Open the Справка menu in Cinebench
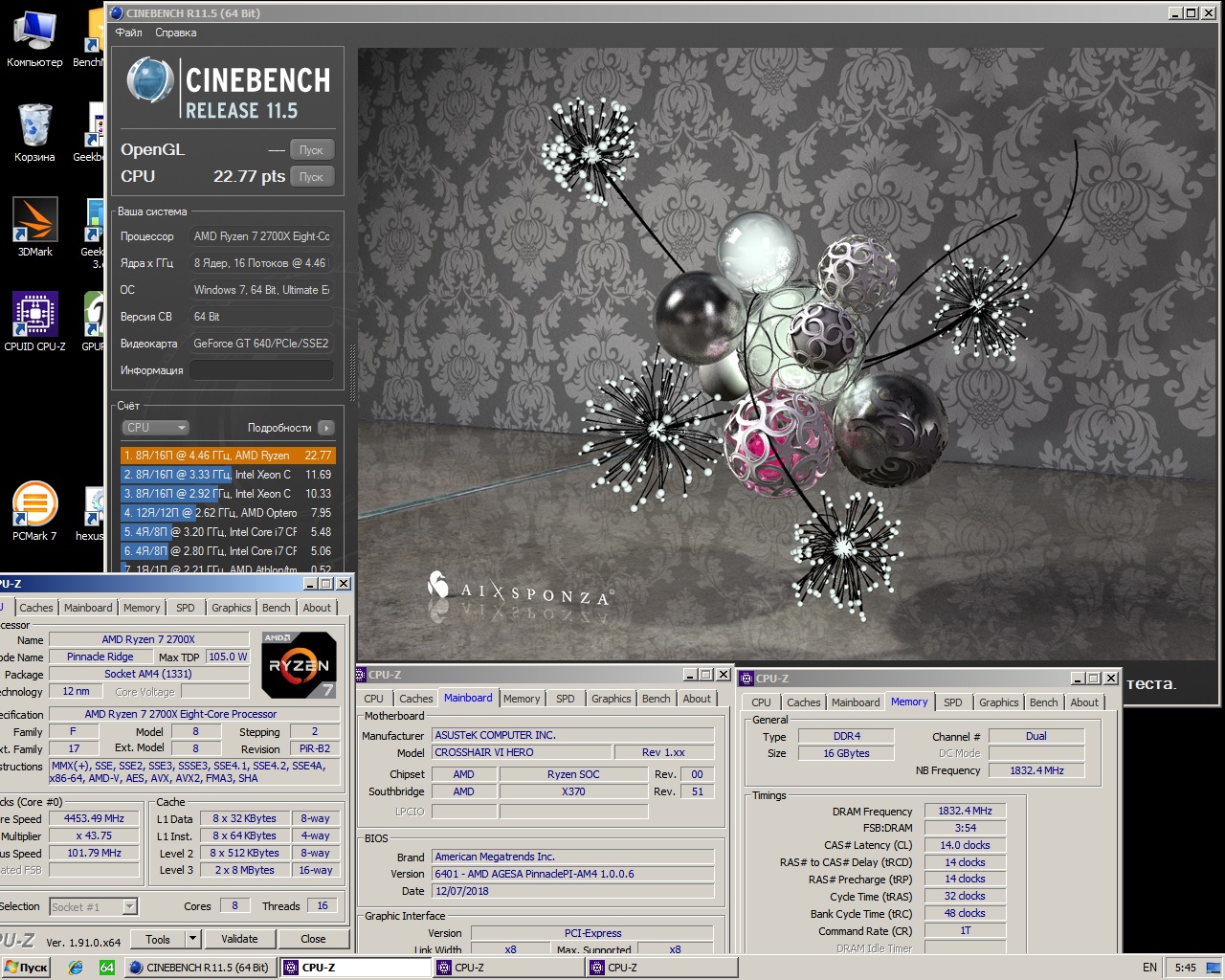 pos(176,33)
